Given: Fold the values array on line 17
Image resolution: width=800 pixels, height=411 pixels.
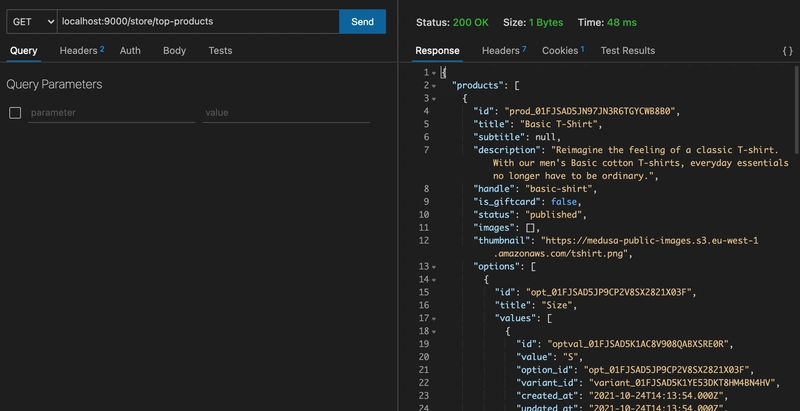Looking at the screenshot, I should [x=434, y=318].
